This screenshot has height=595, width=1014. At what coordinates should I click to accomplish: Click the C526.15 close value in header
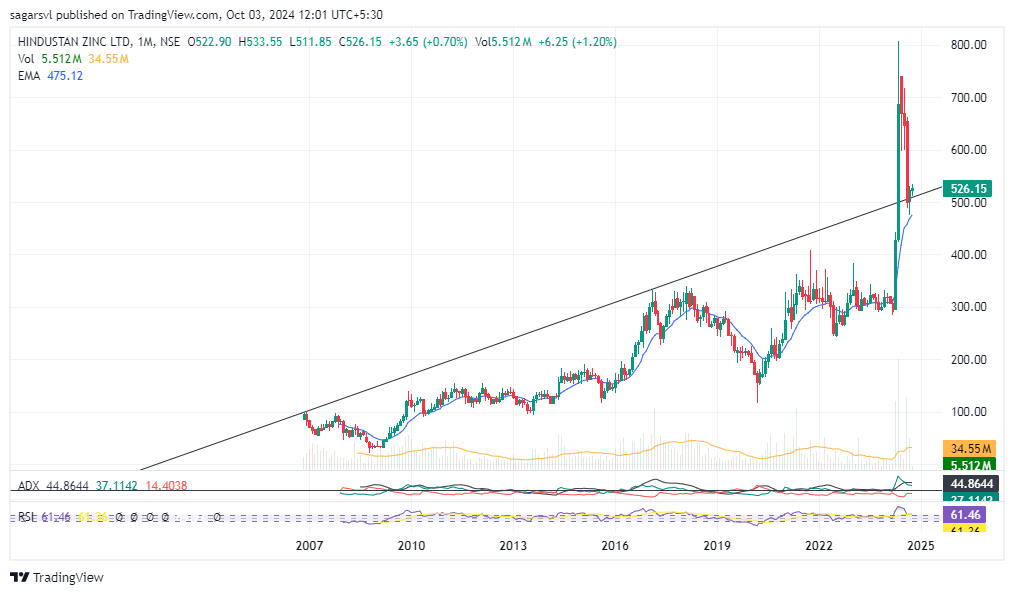click(x=360, y=42)
